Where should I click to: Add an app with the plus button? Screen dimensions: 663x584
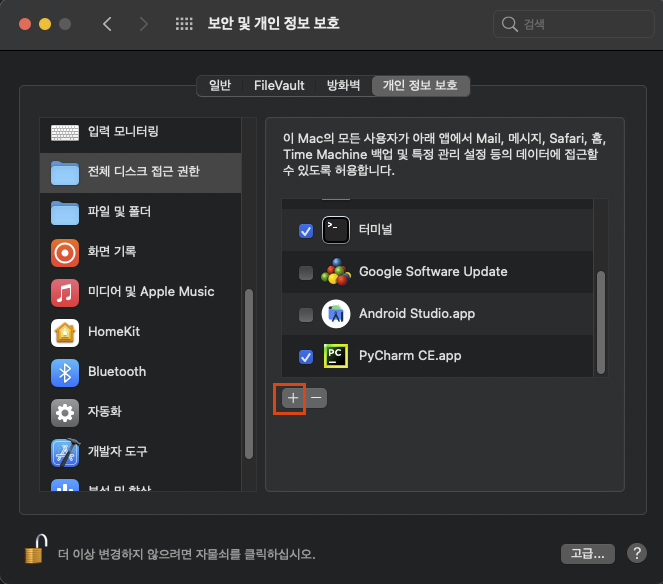293,398
